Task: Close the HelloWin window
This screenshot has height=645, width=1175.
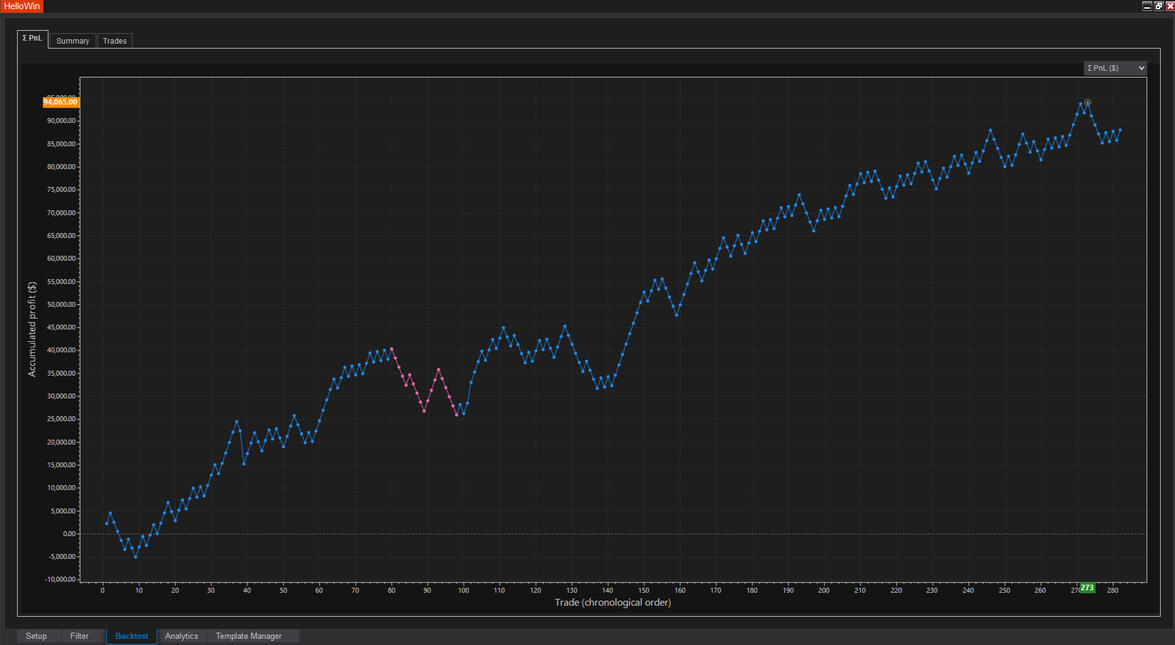Action: click(1169, 6)
